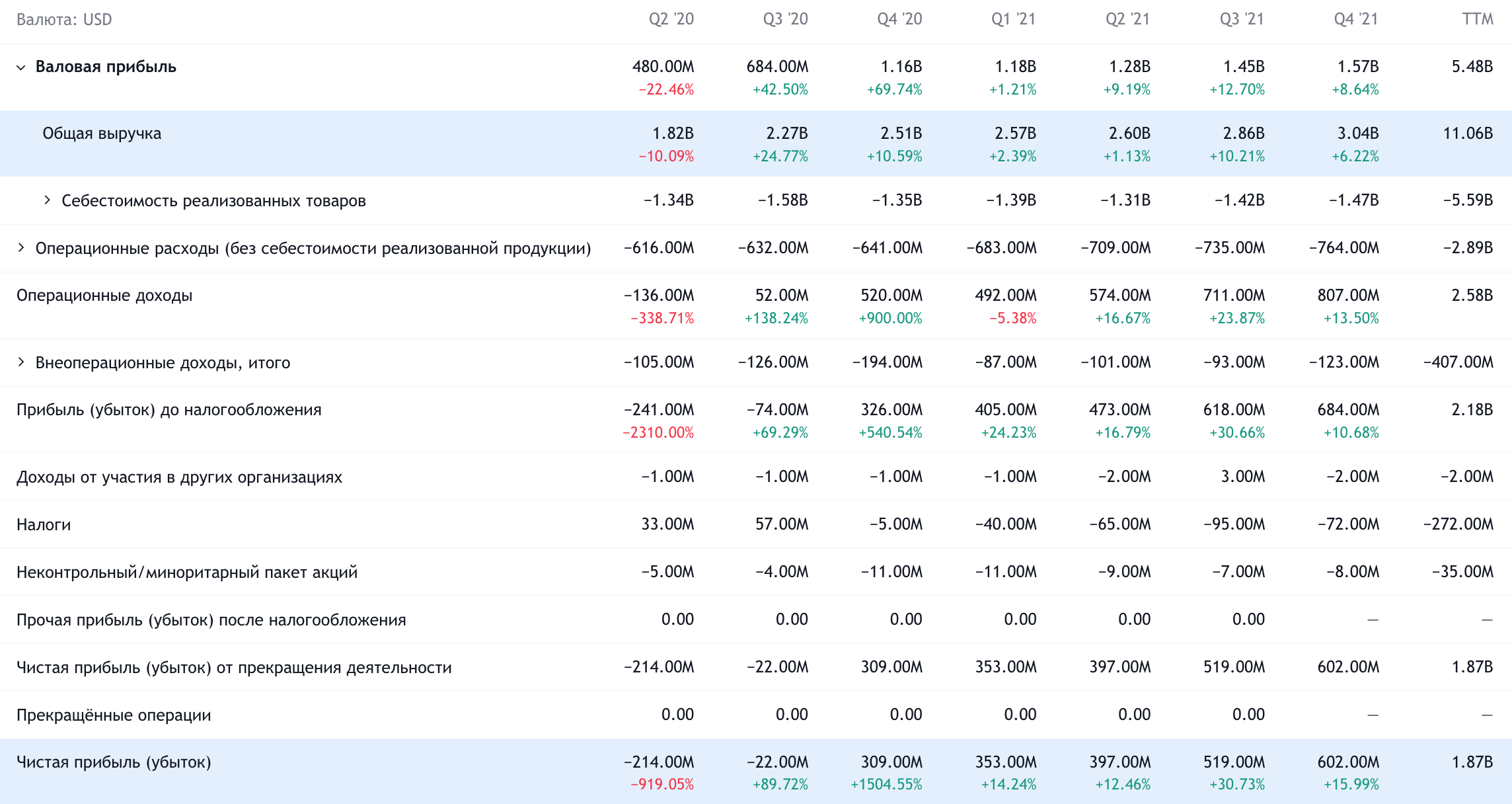
Task: Click cost of goods value −1.58B
Action: [x=783, y=200]
